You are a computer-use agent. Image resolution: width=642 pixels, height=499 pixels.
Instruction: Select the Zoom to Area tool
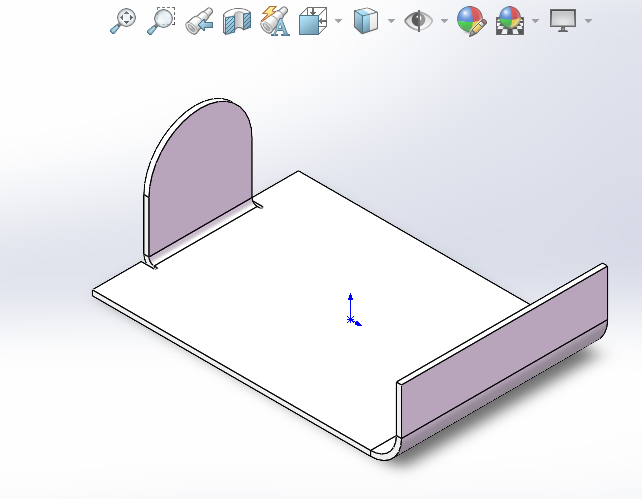click(161, 20)
